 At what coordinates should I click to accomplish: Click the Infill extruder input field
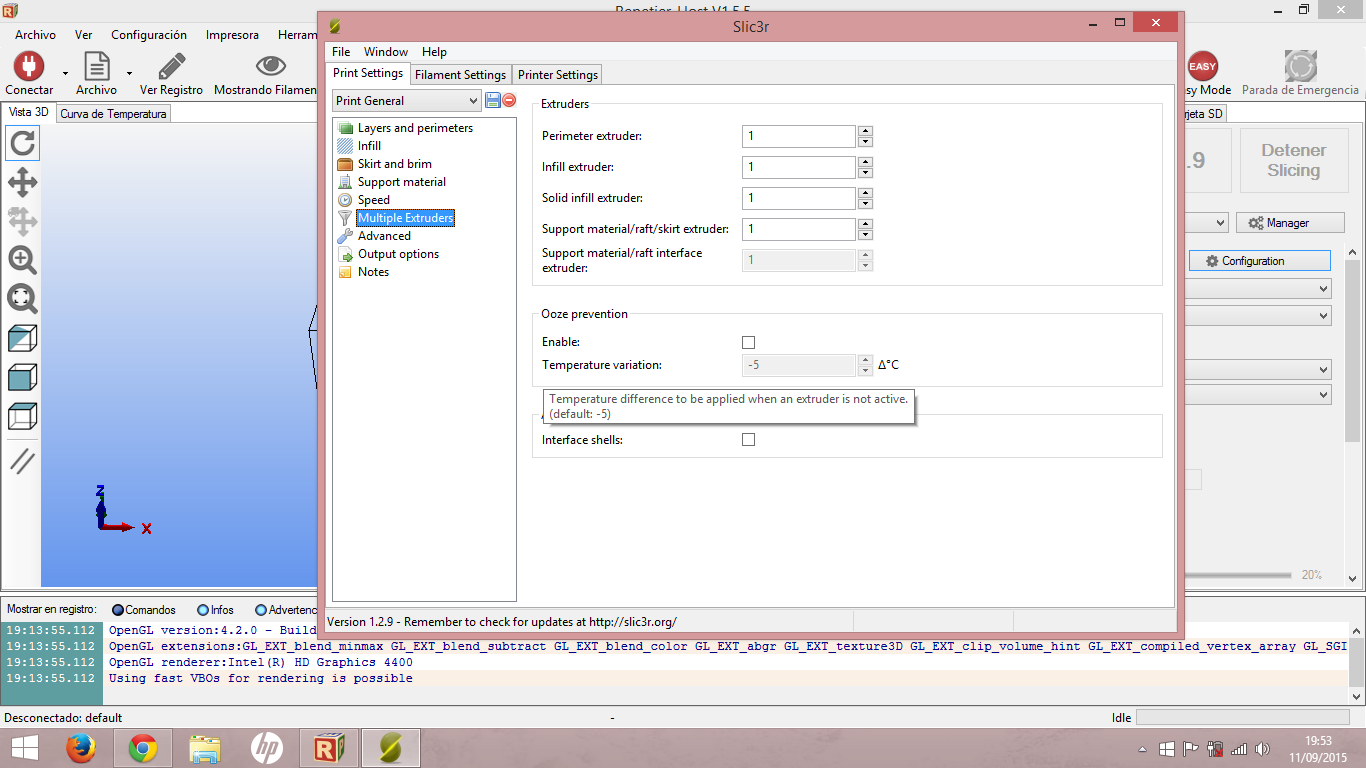[798, 167]
